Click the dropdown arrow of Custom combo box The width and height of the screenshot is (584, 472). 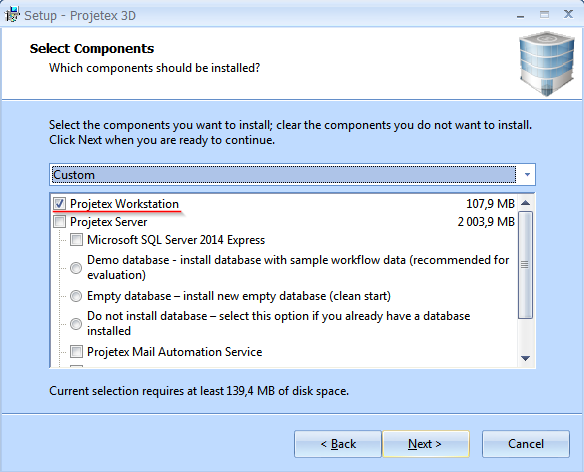click(x=527, y=174)
